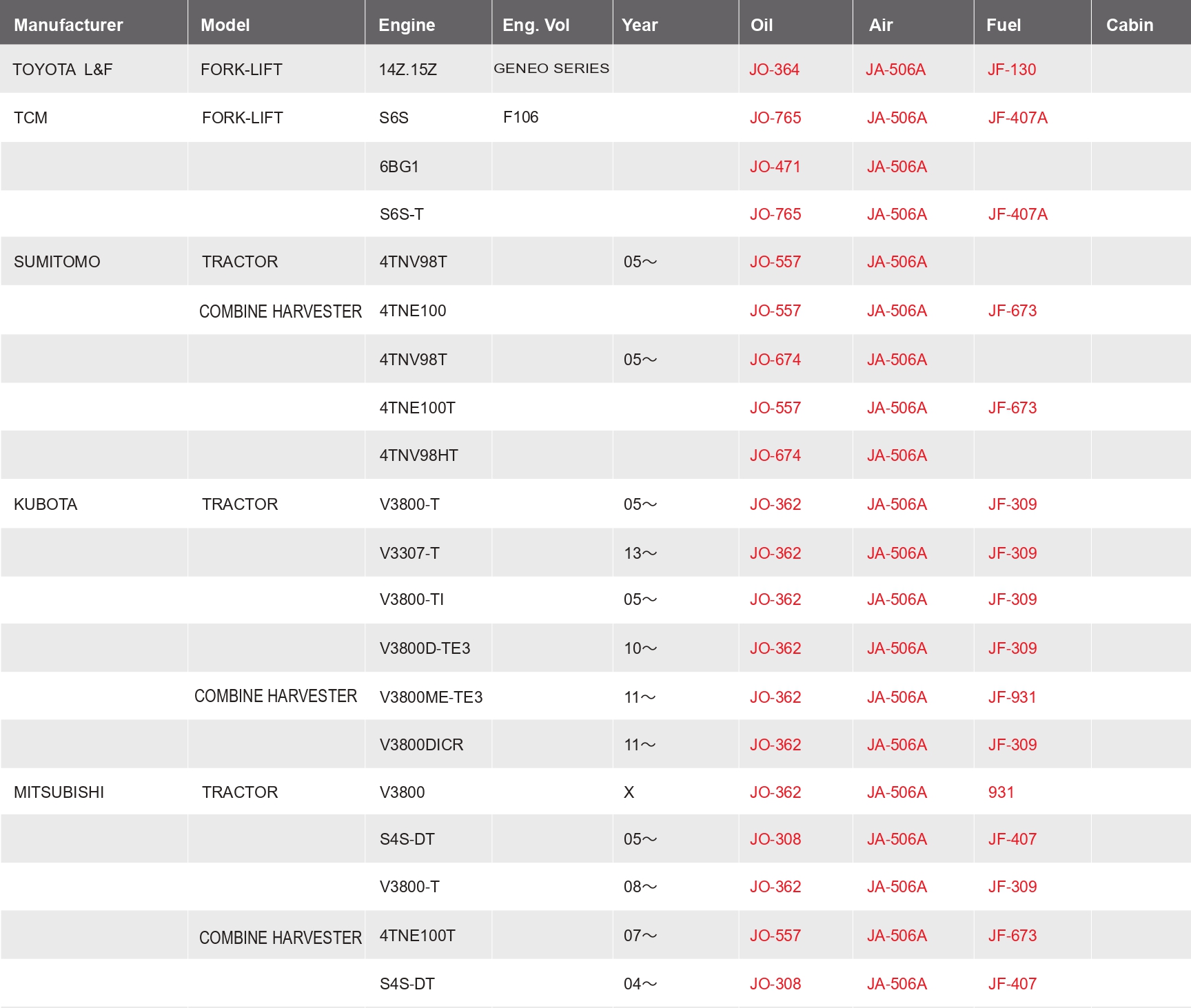Click the Eng. Vol column header
1191x1008 pixels.
[536, 25]
